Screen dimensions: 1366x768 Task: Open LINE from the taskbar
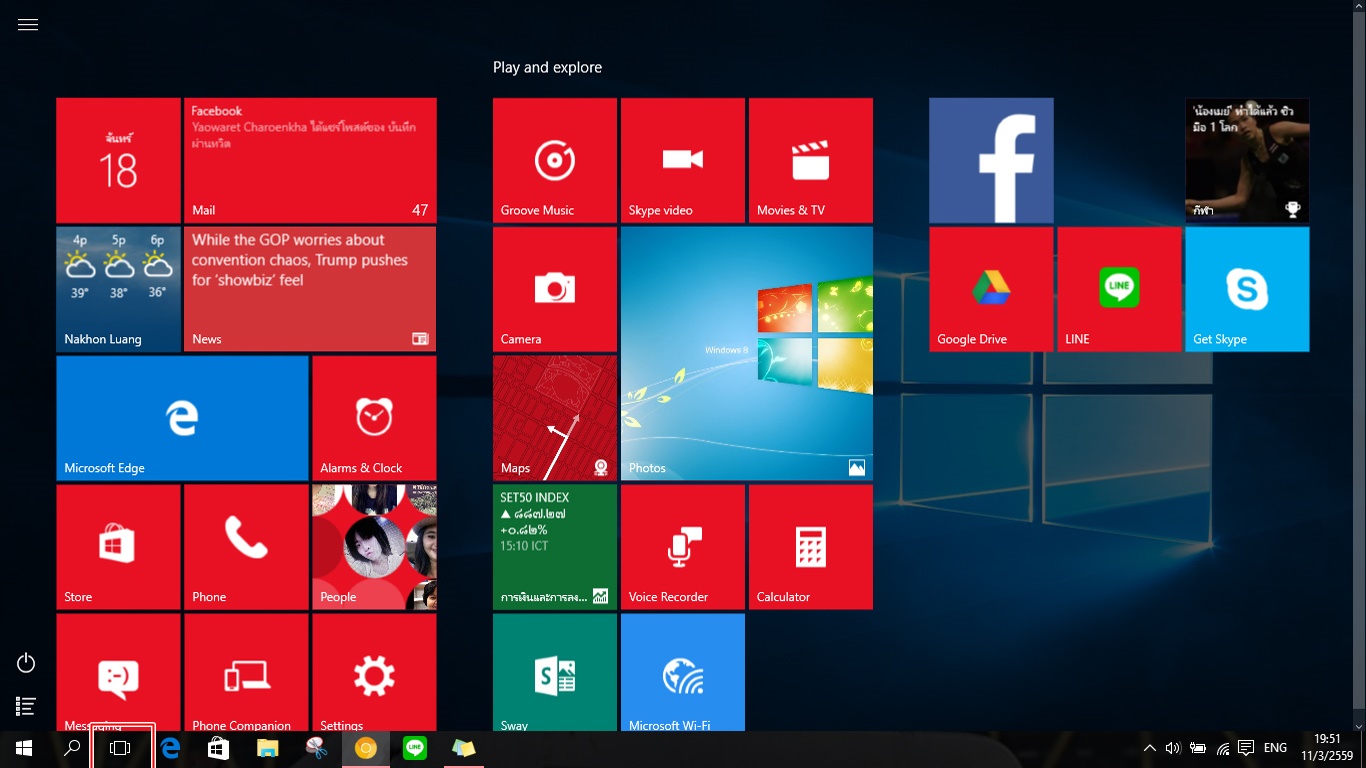[x=414, y=748]
